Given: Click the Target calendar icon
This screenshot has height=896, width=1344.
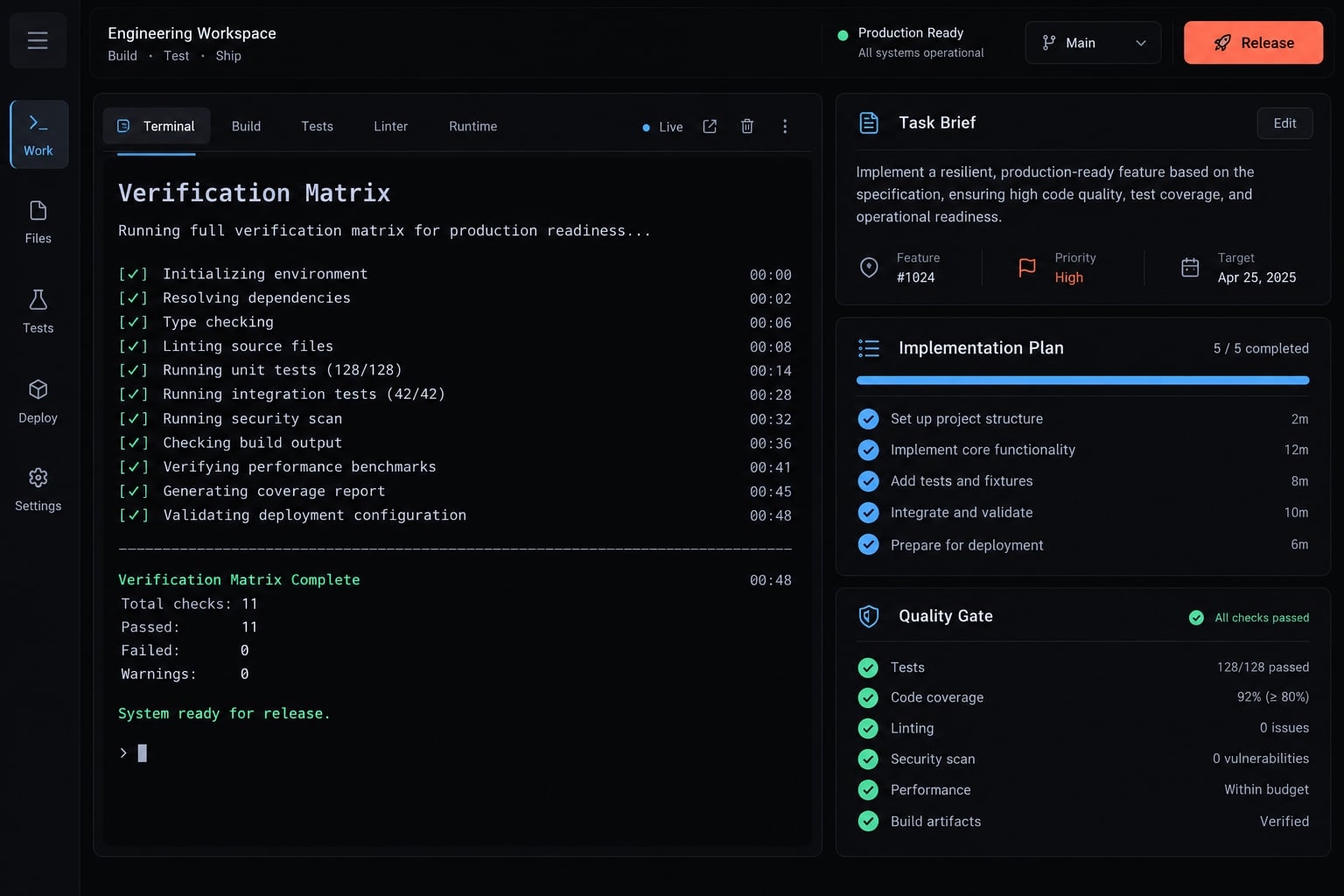Looking at the screenshot, I should click(x=1190, y=267).
